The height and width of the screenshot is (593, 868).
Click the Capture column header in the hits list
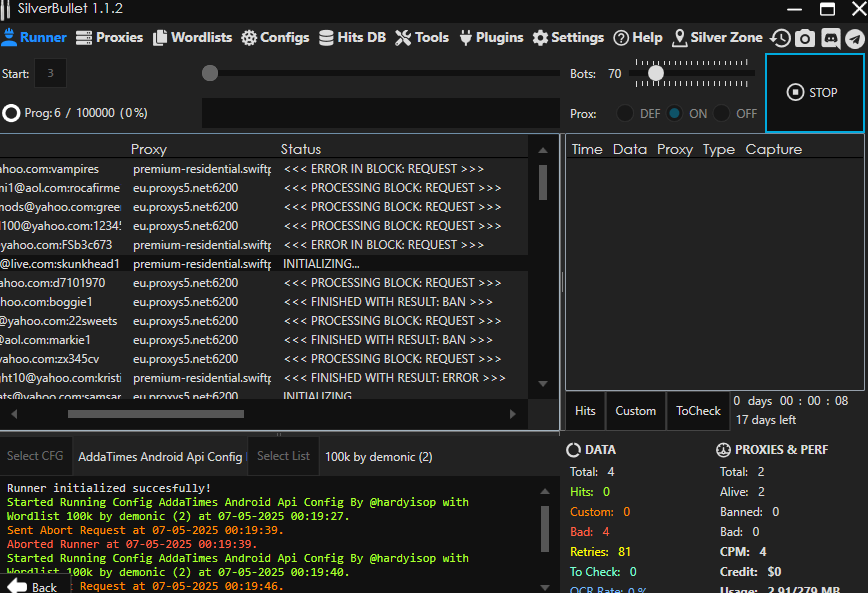point(773,149)
